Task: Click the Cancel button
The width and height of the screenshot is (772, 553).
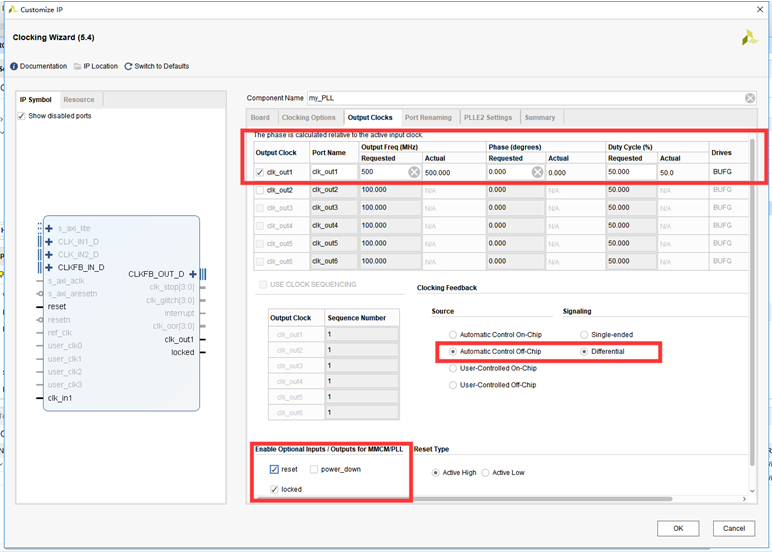Action: coord(734,528)
